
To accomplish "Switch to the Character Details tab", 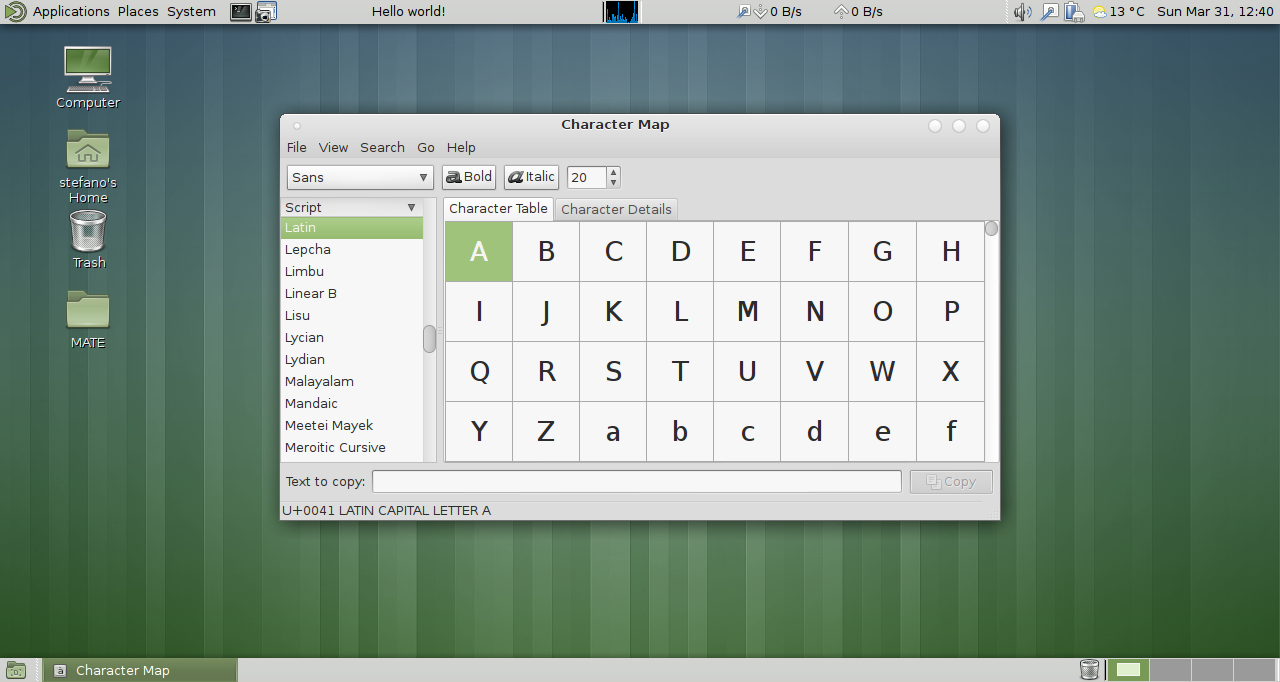I will (x=616, y=209).
